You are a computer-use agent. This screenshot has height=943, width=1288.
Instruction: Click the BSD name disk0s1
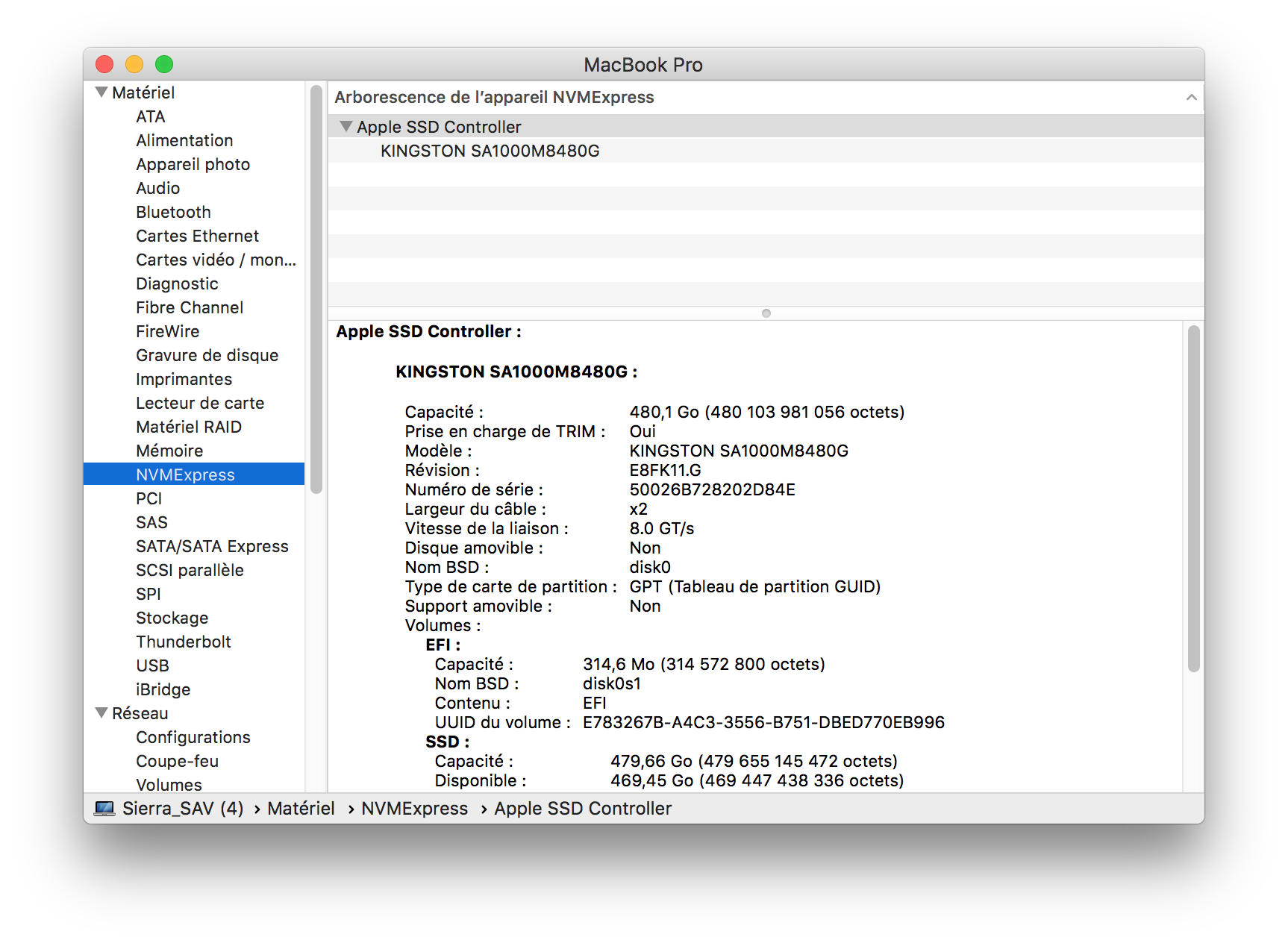tap(611, 683)
